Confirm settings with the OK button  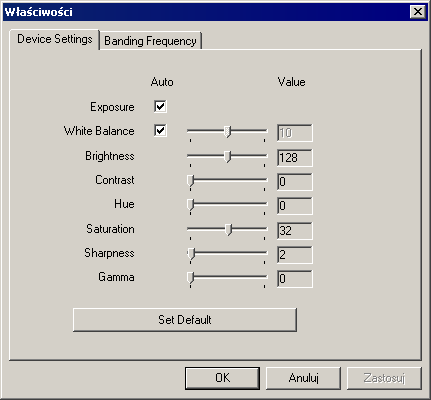222,378
